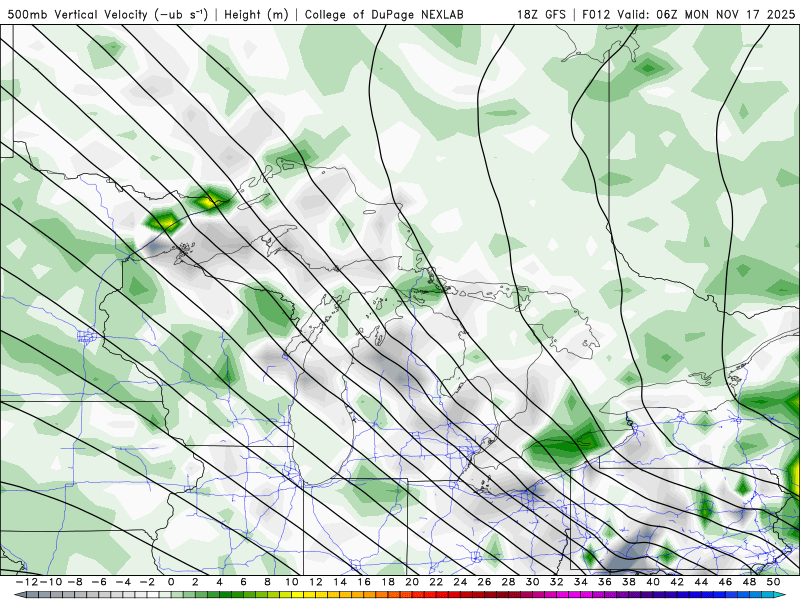
Task: Click the '10' color scale label
Action: pyautogui.click(x=292, y=582)
